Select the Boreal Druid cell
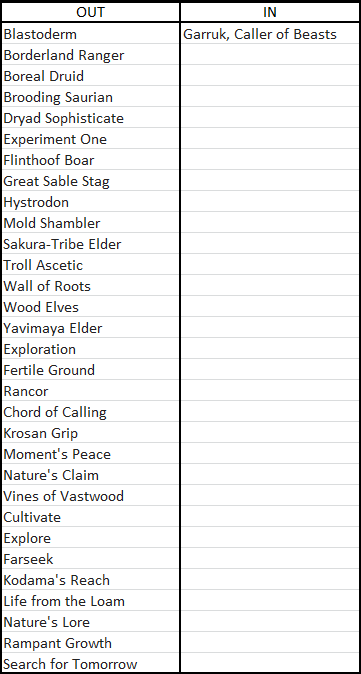 (90, 76)
